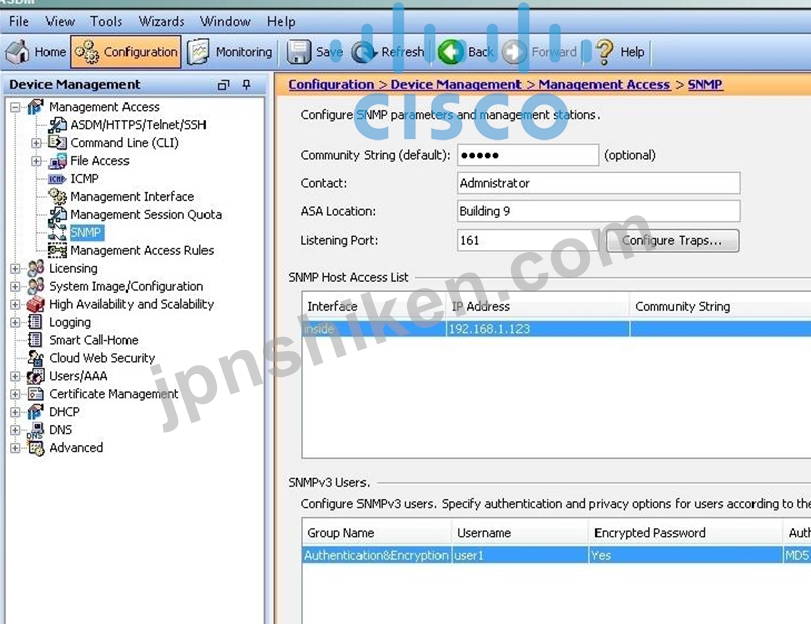Viewport: 811px width, 624px height.
Task: Click the Refresh toolbar icon
Action: point(364,52)
